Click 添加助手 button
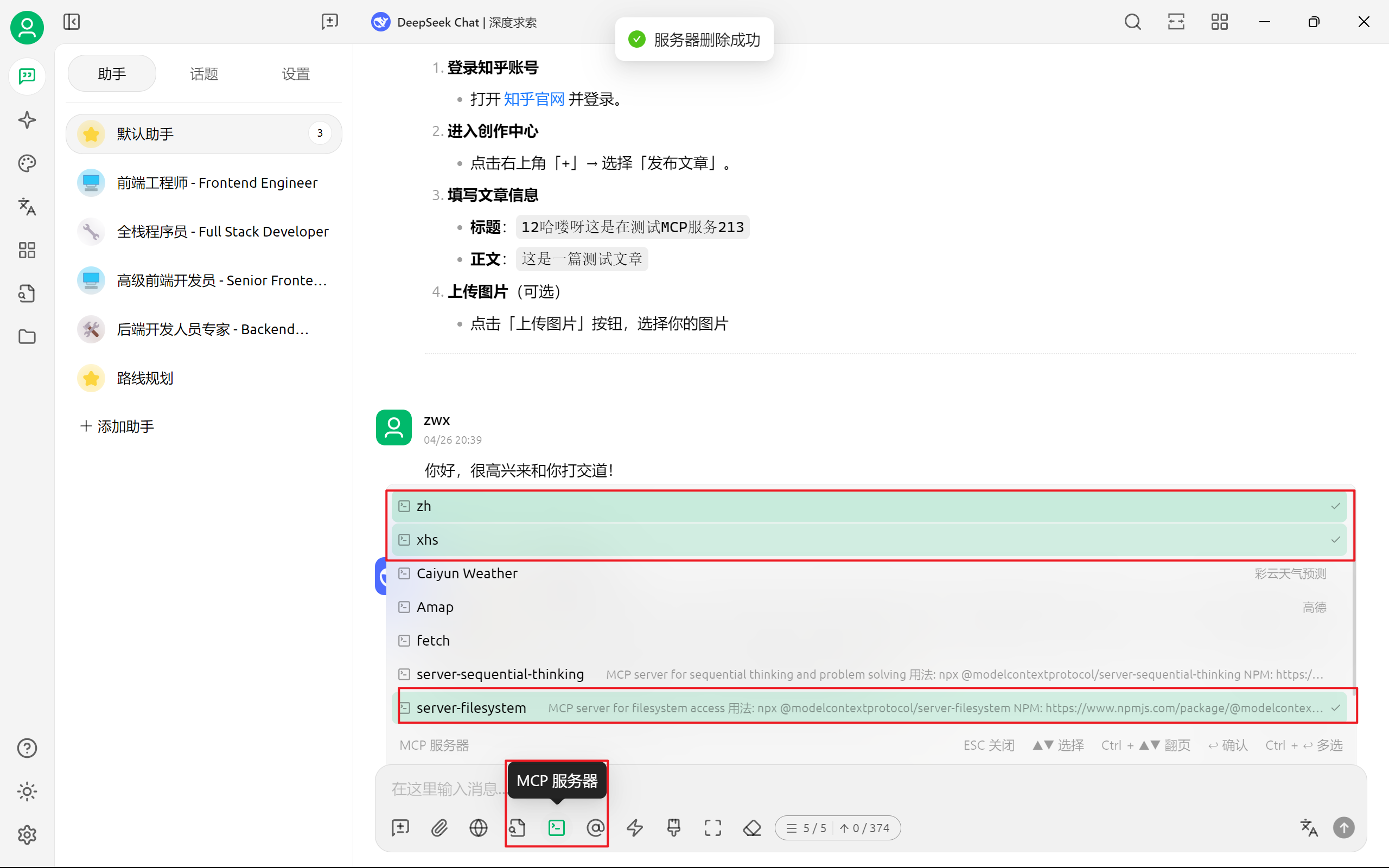The width and height of the screenshot is (1389, 868). pos(118,426)
